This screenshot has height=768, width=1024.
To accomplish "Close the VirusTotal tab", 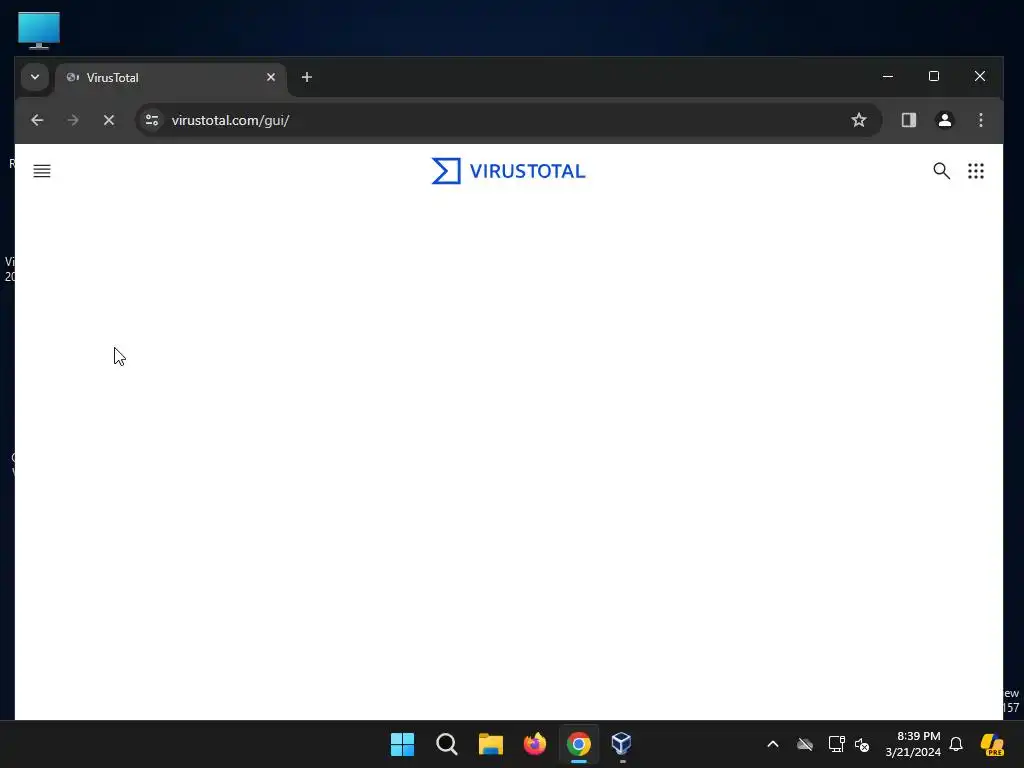I will click(271, 77).
